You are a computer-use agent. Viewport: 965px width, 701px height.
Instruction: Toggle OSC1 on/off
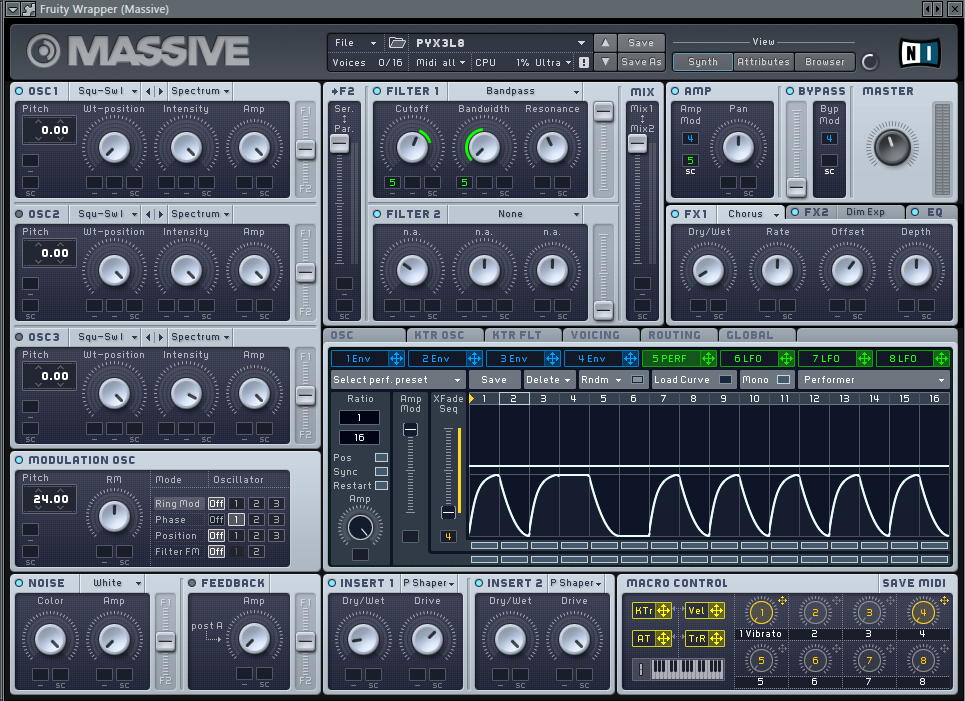[19, 91]
